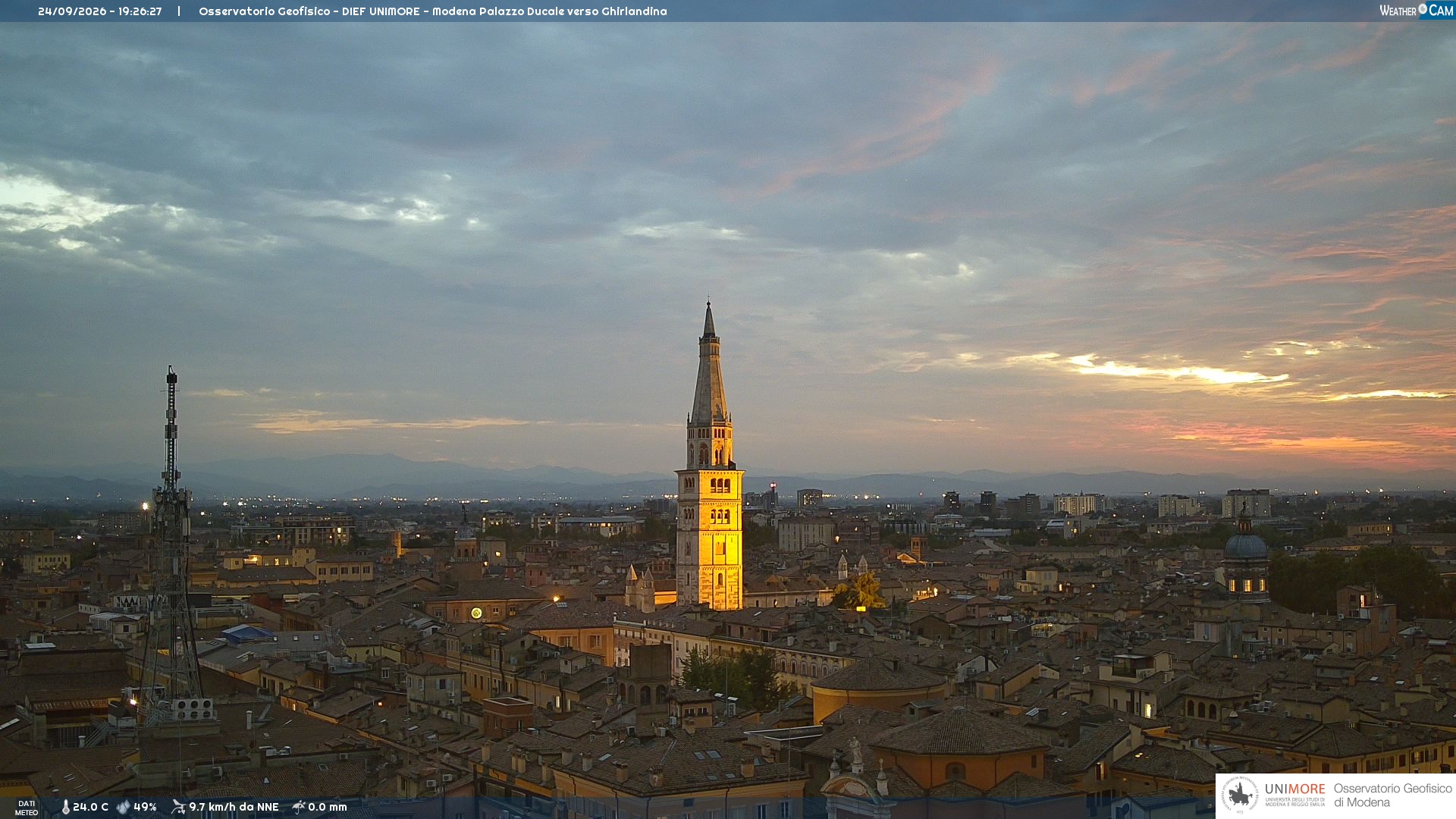Click the 0.0 mm rainfall value

pos(327,808)
